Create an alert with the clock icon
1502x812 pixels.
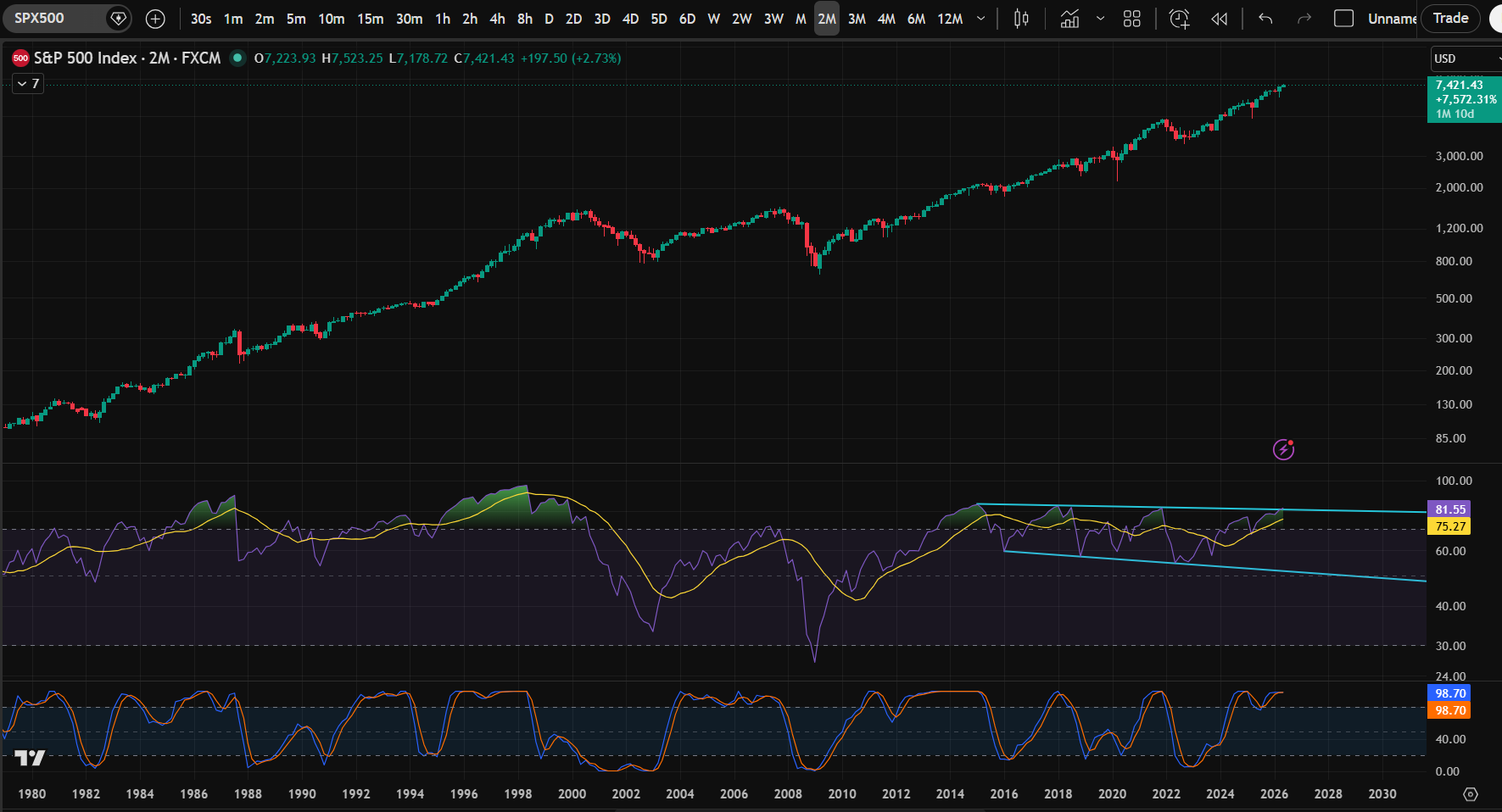1179,19
